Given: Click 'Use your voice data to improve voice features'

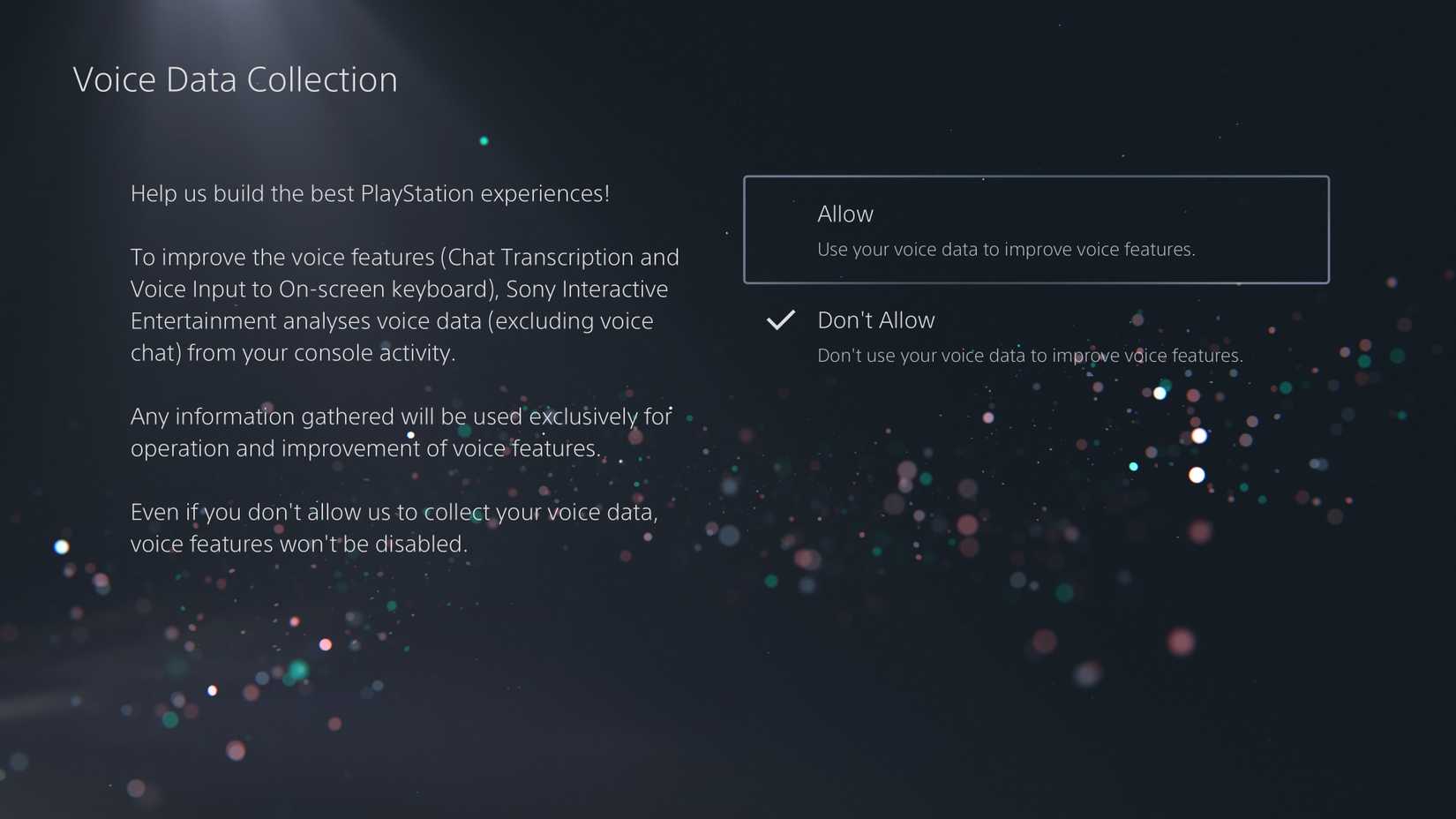Looking at the screenshot, I should [1006, 250].
